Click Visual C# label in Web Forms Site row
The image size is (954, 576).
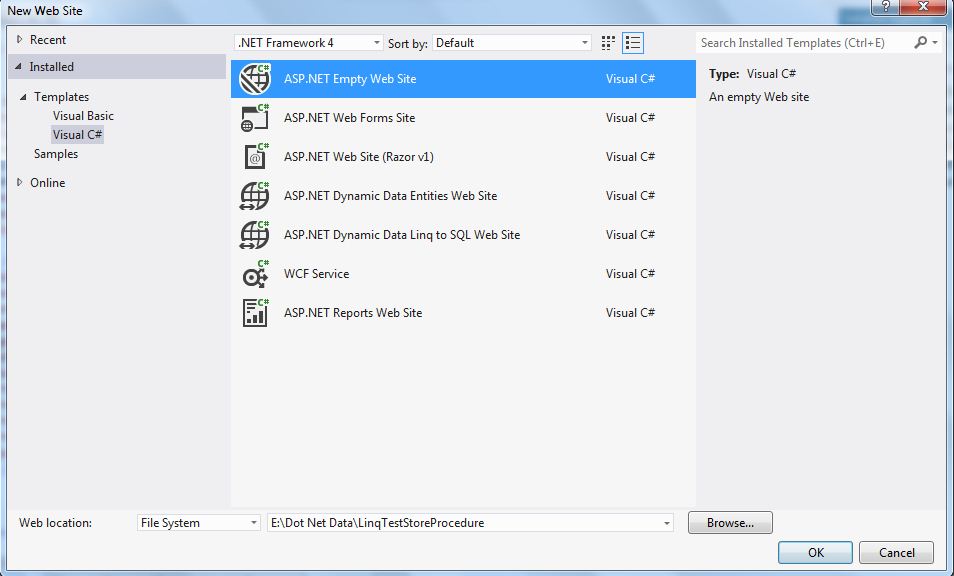click(630, 118)
